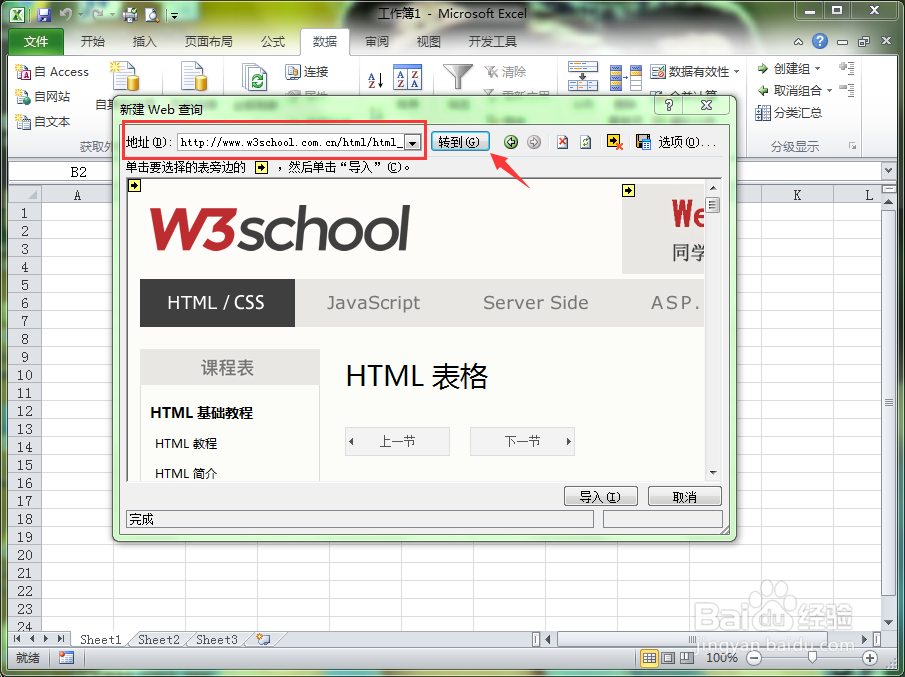
Task: Switch to the 页面布局 ribbon tab
Action: (208, 42)
